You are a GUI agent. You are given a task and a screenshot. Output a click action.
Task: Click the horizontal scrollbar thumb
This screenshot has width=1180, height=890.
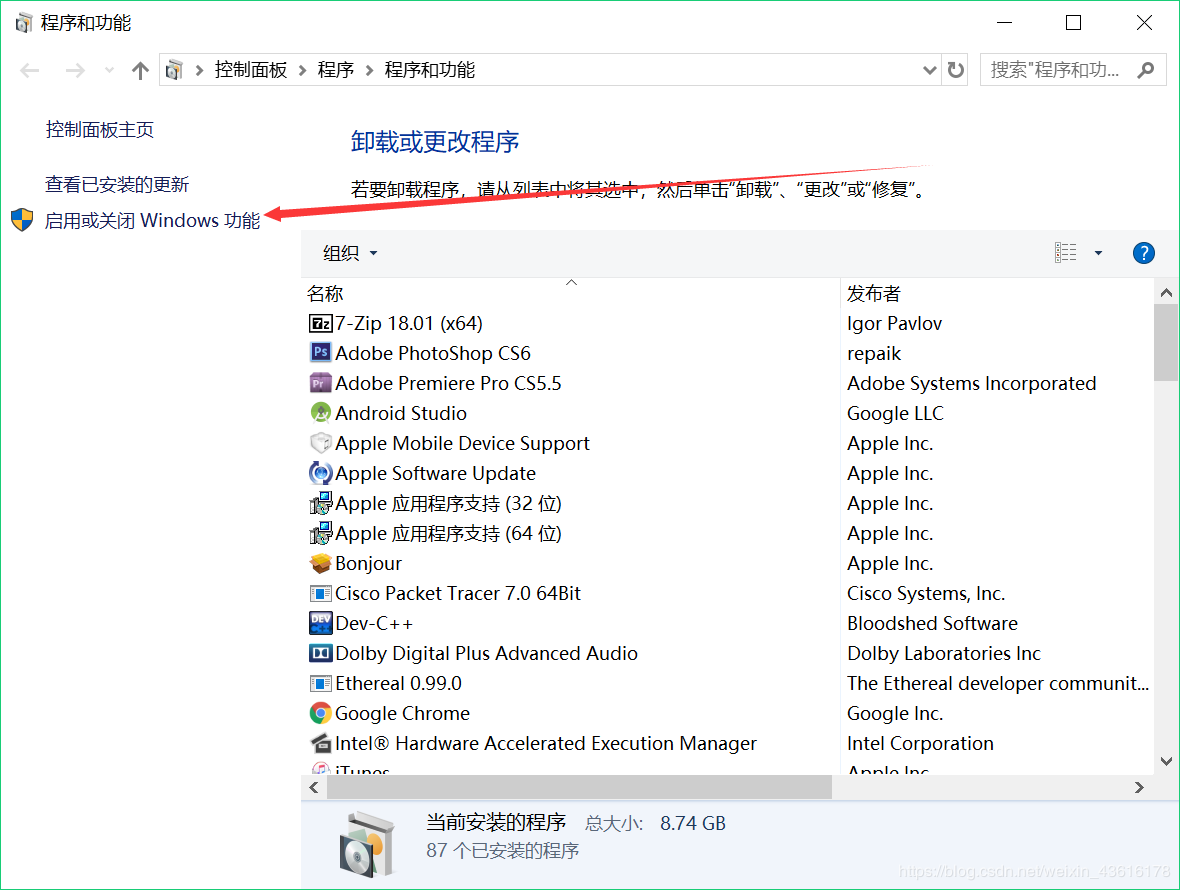579,788
